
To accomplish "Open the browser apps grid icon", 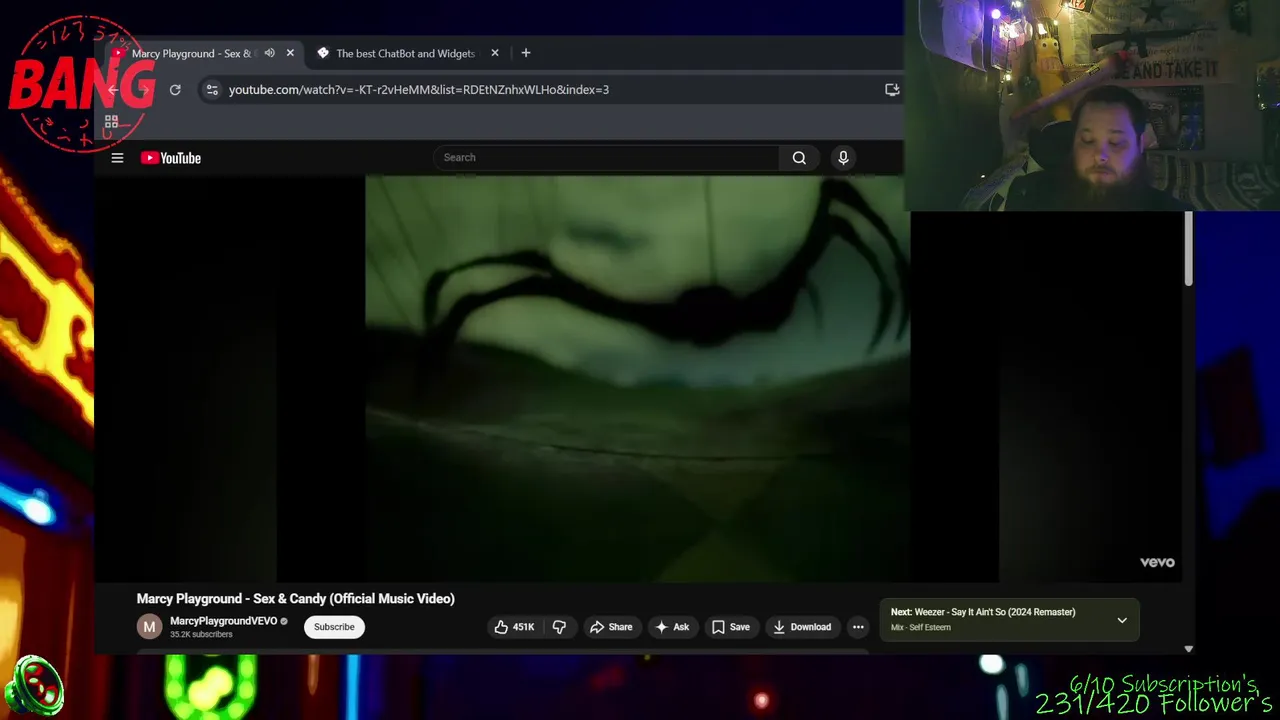I will click(x=111, y=122).
